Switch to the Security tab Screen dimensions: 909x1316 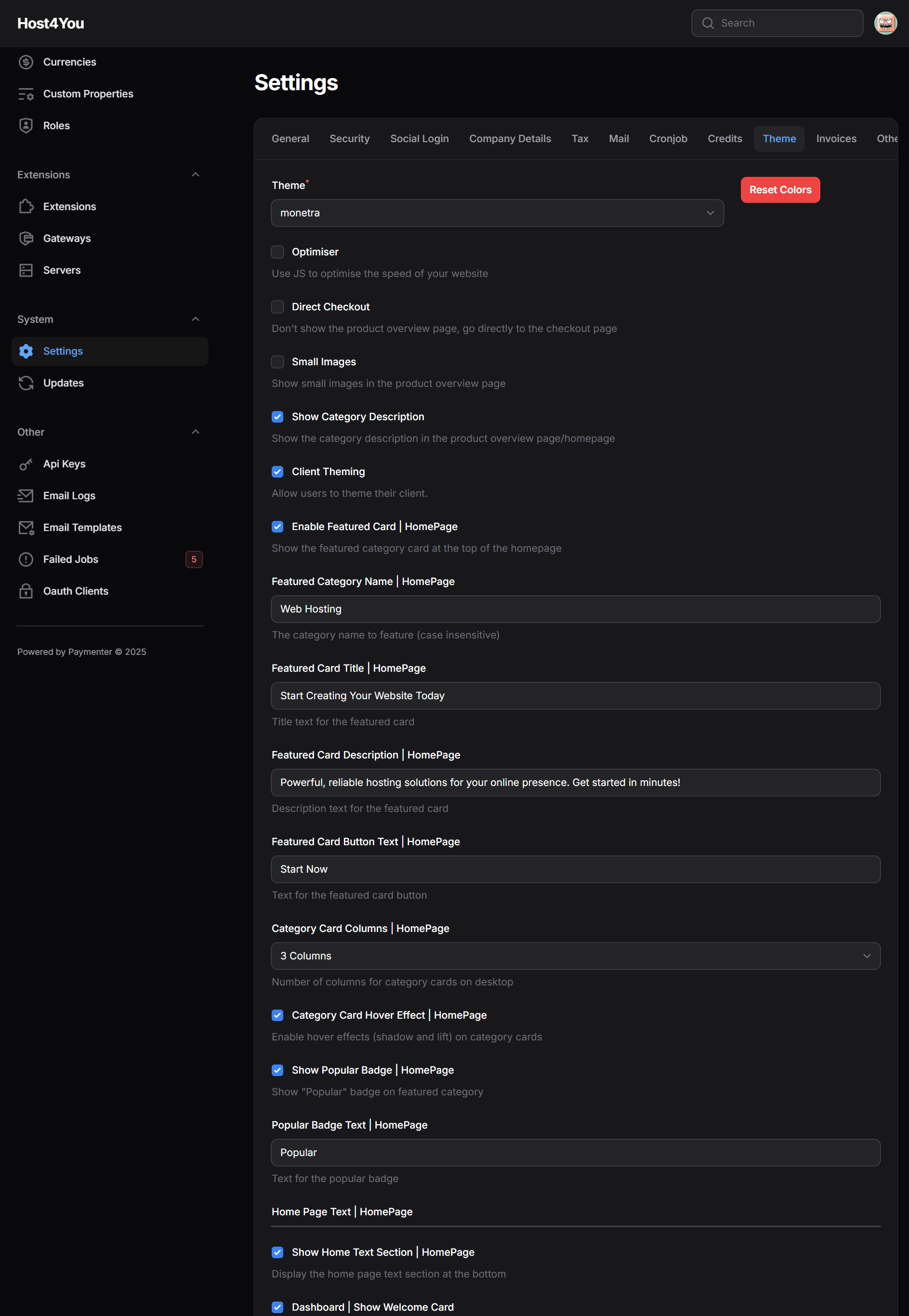349,139
